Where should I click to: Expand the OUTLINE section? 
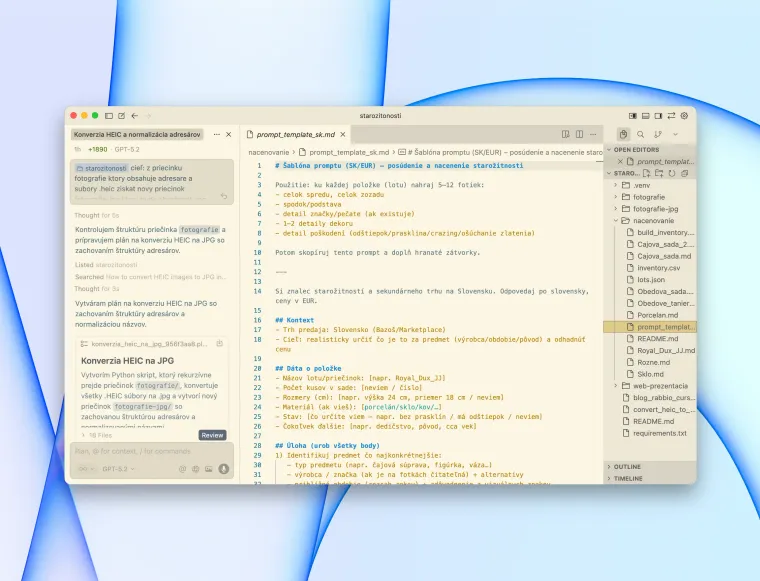pyautogui.click(x=650, y=467)
